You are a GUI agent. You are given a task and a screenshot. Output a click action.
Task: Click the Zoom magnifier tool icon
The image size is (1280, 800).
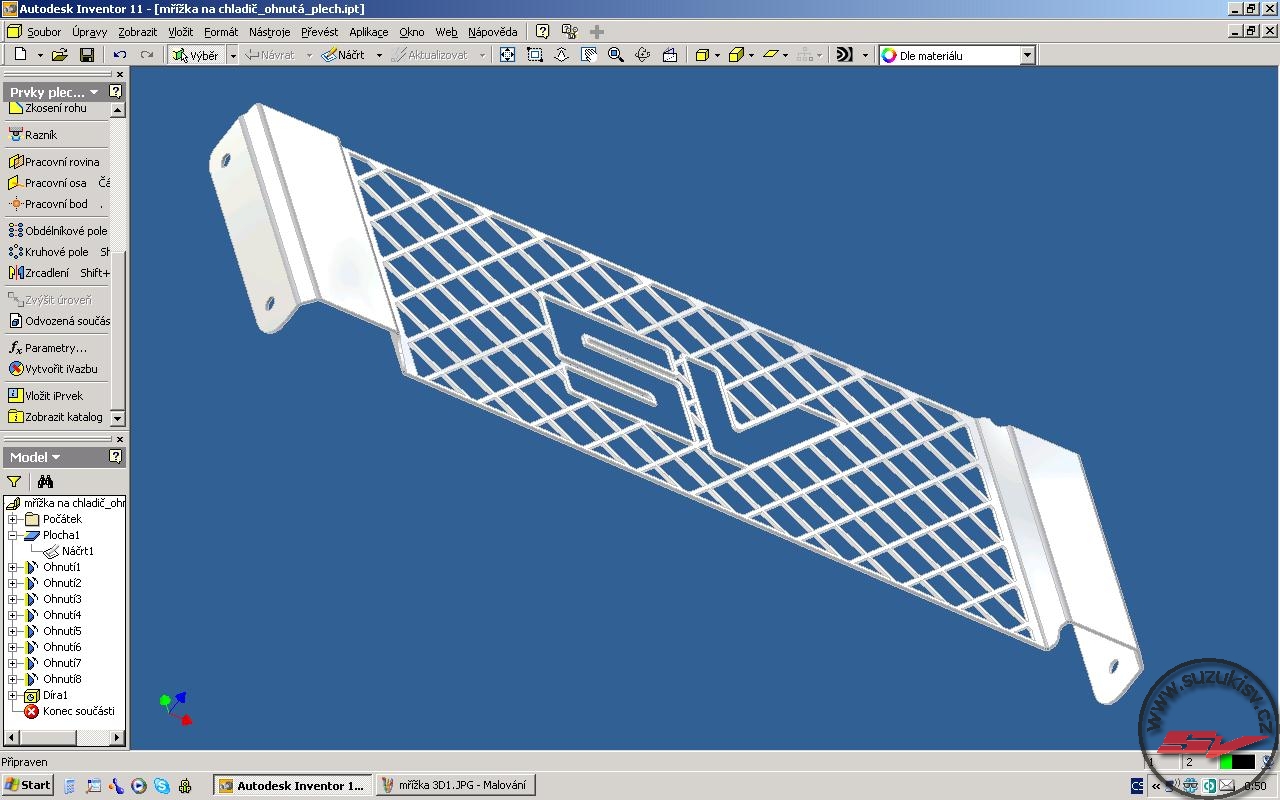(x=616, y=55)
